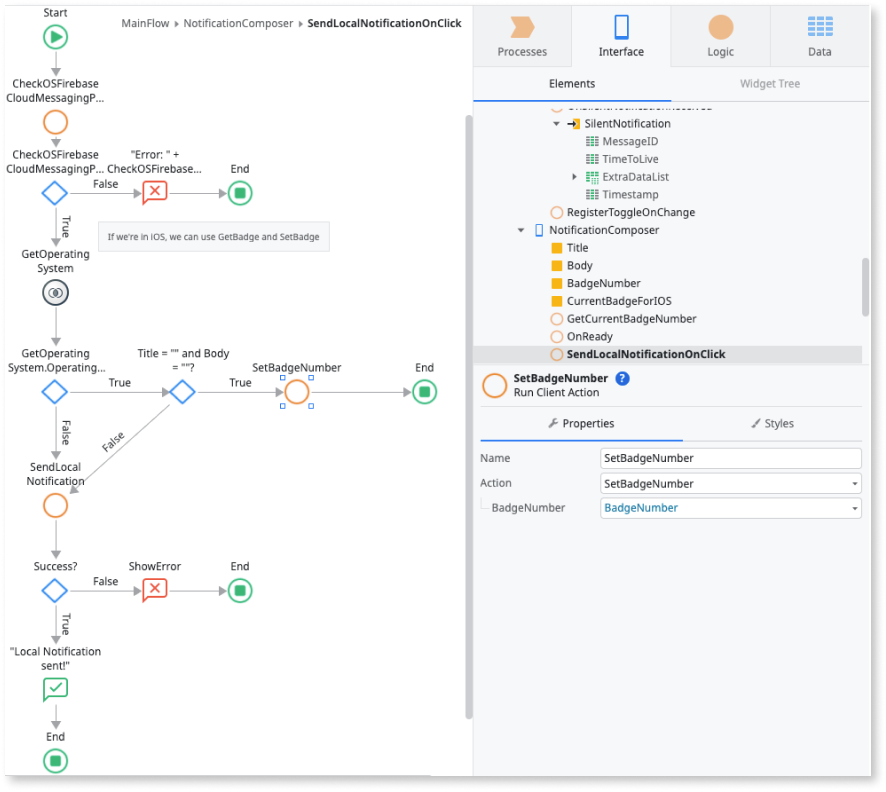Select the Start node play icon
This screenshot has height=792, width=886.
55,37
